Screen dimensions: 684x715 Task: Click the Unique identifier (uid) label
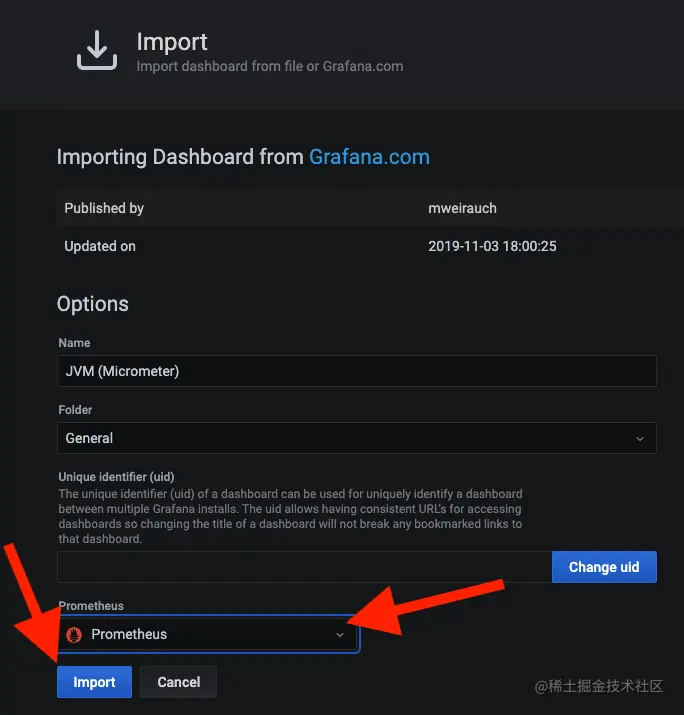click(x=116, y=477)
